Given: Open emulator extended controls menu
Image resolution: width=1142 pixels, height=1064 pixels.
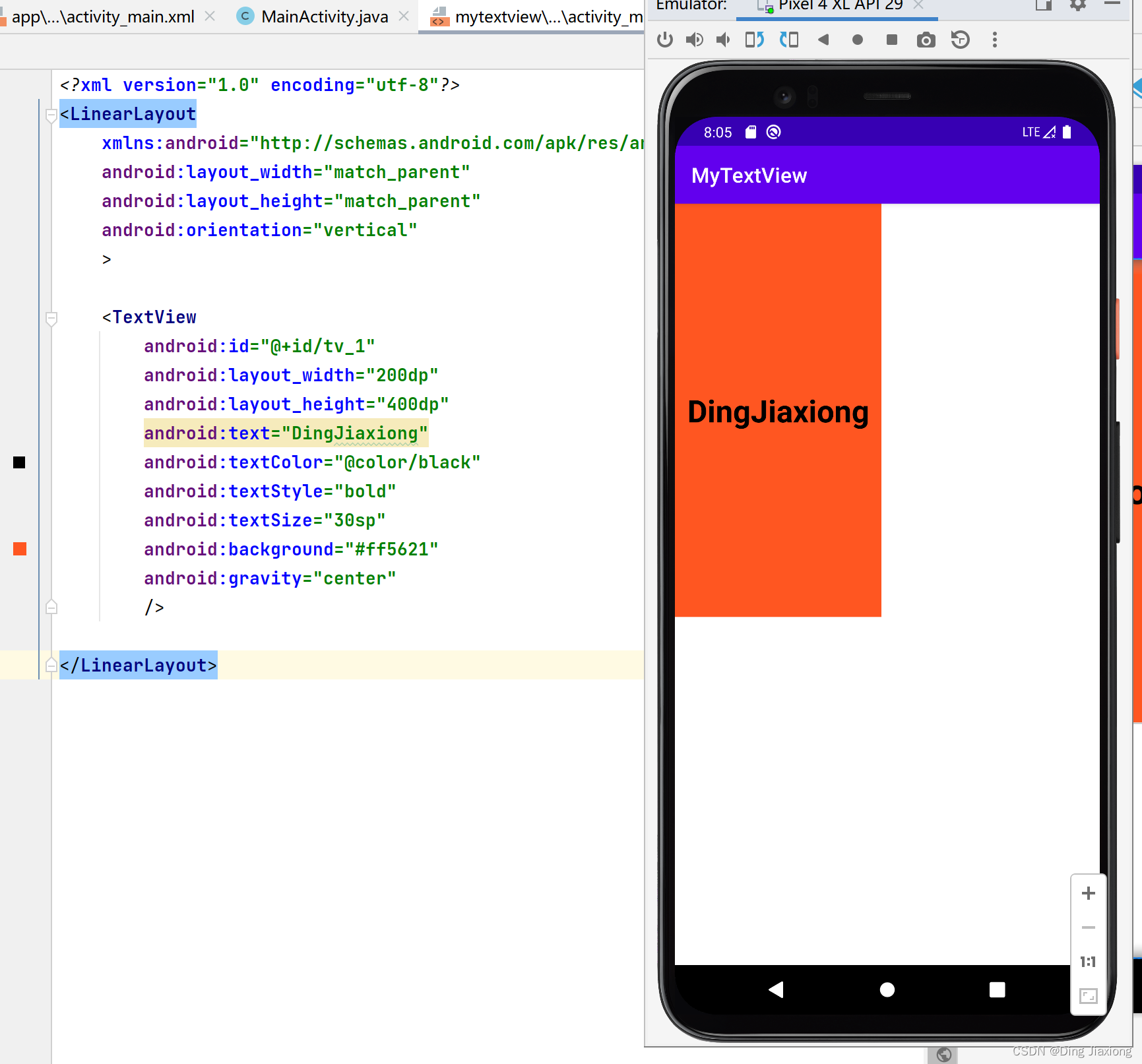Looking at the screenshot, I should (995, 40).
